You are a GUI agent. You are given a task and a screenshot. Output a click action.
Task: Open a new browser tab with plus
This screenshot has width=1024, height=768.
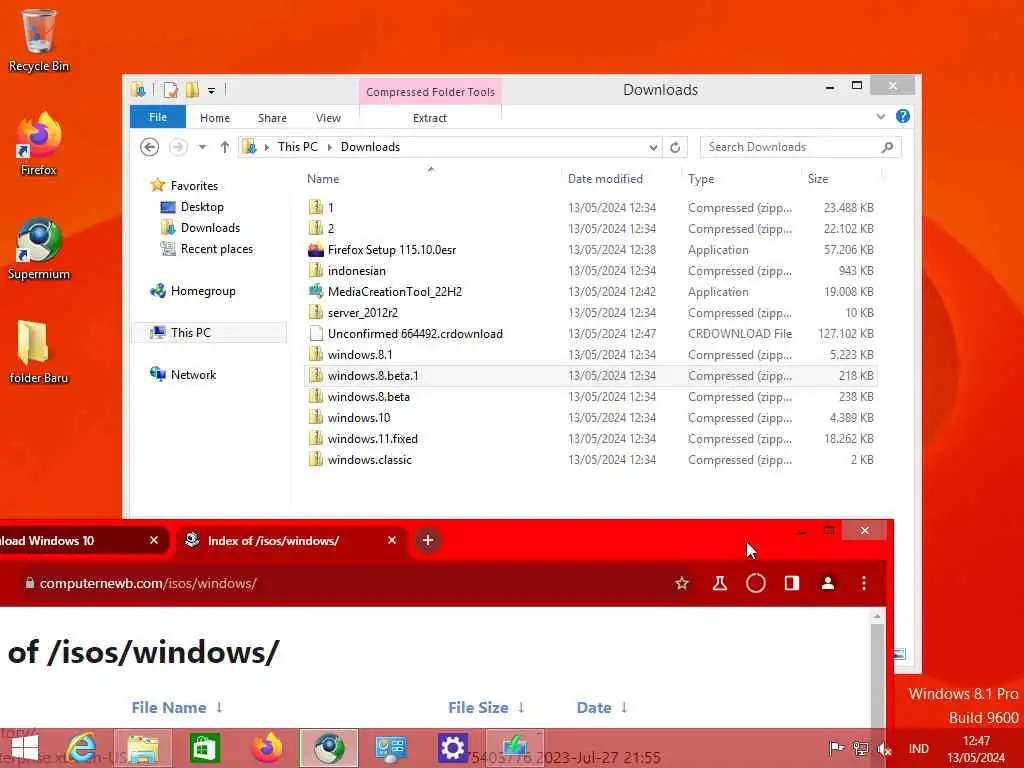[x=428, y=540]
